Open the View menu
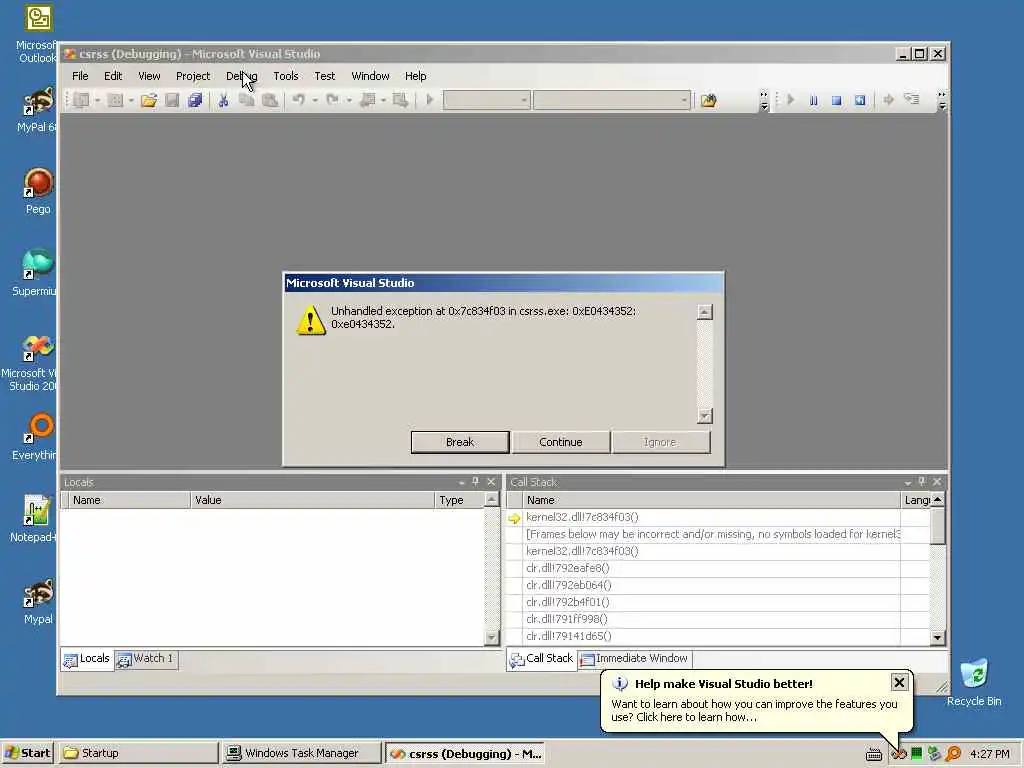The image size is (1024, 768). 149,76
